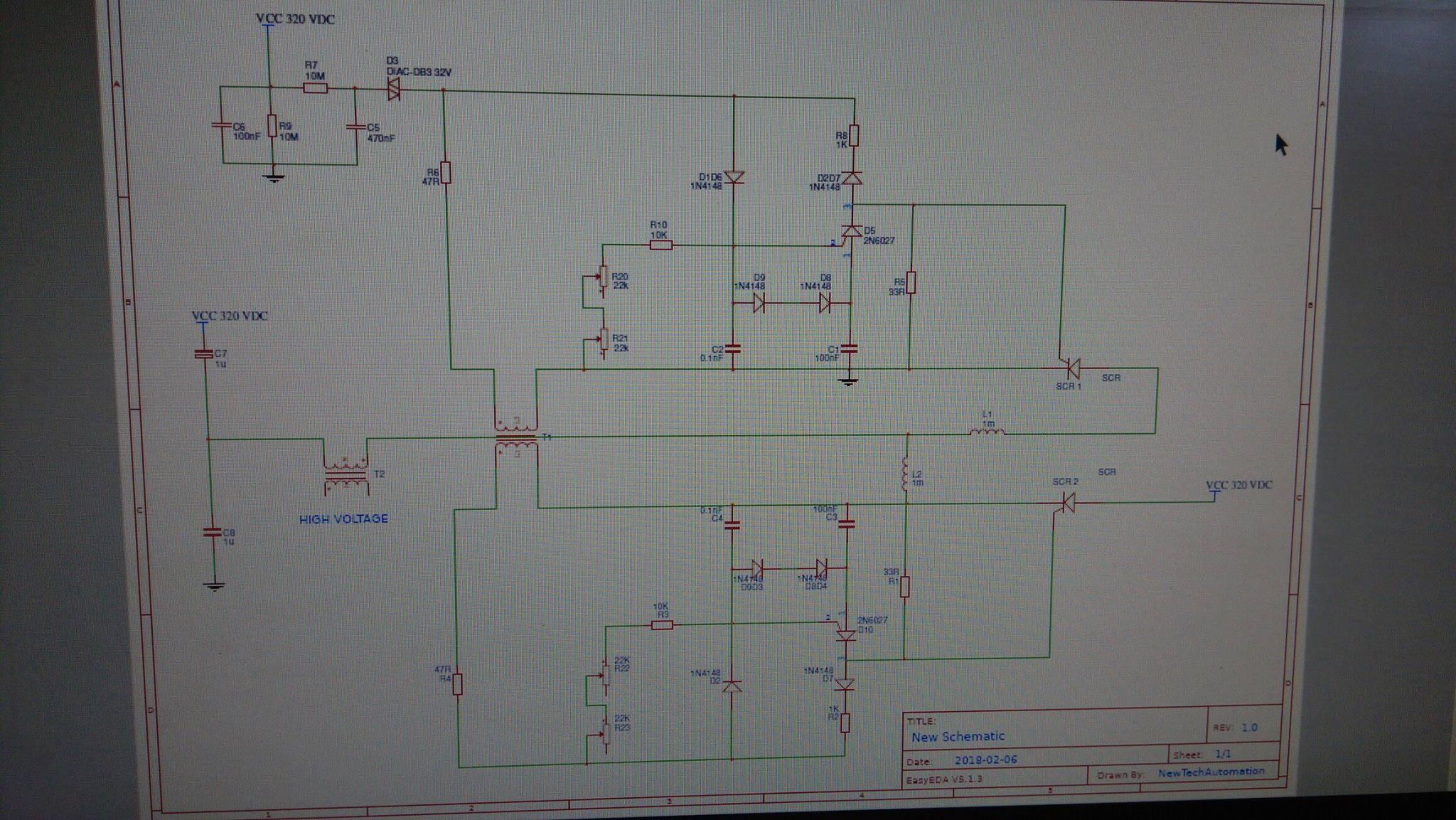Click the HIGH VOLTAGE text label
The height and width of the screenshot is (820, 1456).
[x=343, y=519]
